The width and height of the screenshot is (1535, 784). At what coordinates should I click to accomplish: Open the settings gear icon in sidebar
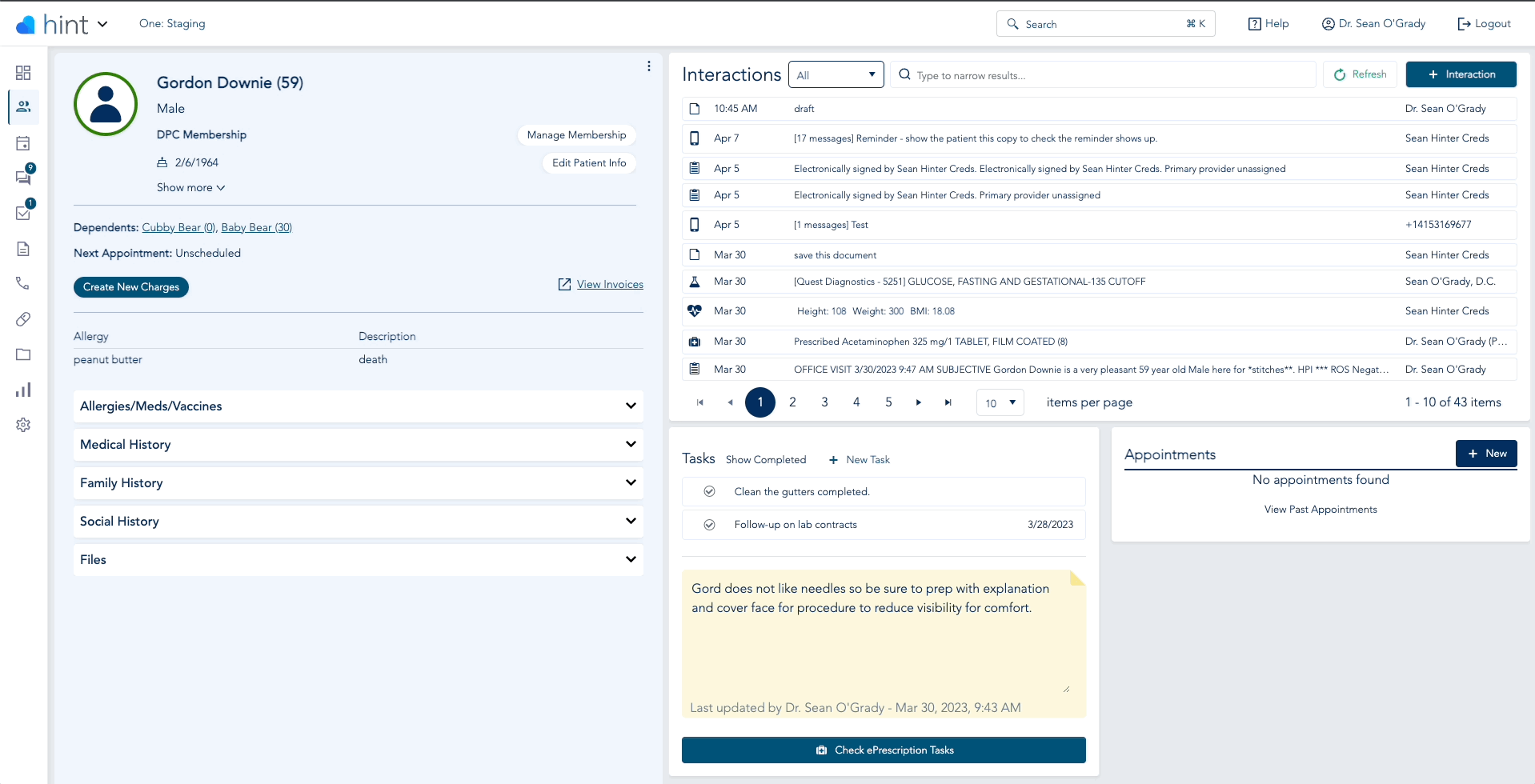[23, 425]
